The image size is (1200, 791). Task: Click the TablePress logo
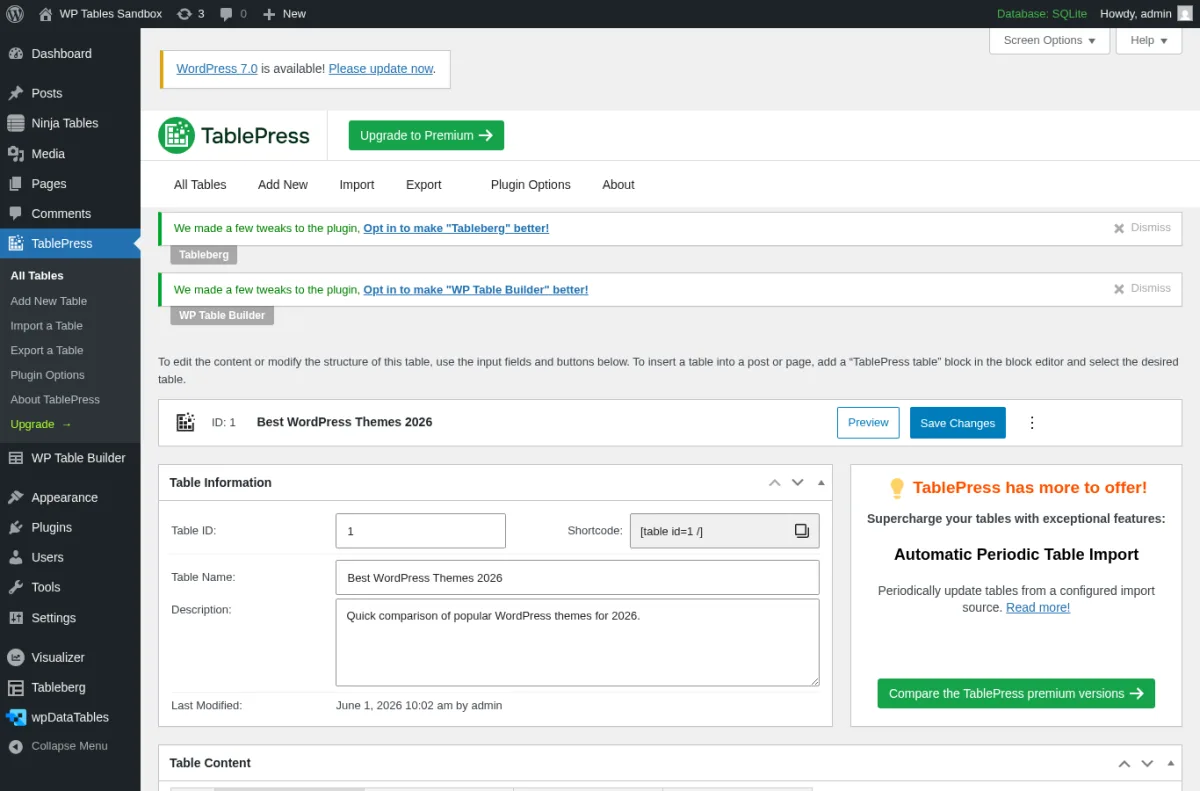[234, 136]
